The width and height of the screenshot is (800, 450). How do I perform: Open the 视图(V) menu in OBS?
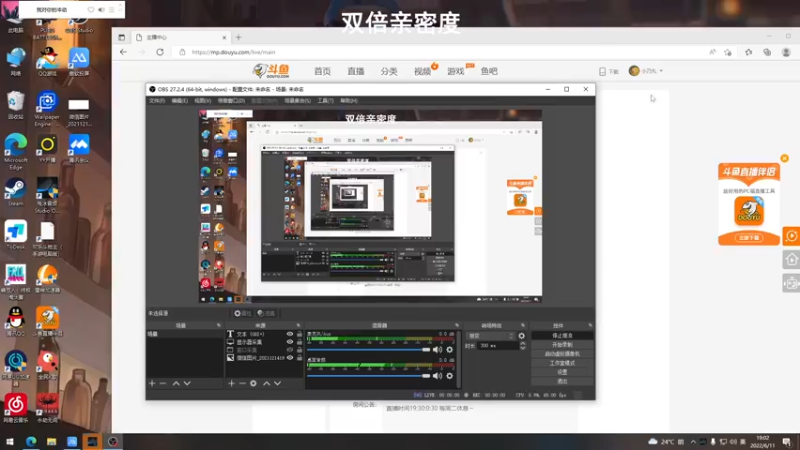tap(203, 101)
